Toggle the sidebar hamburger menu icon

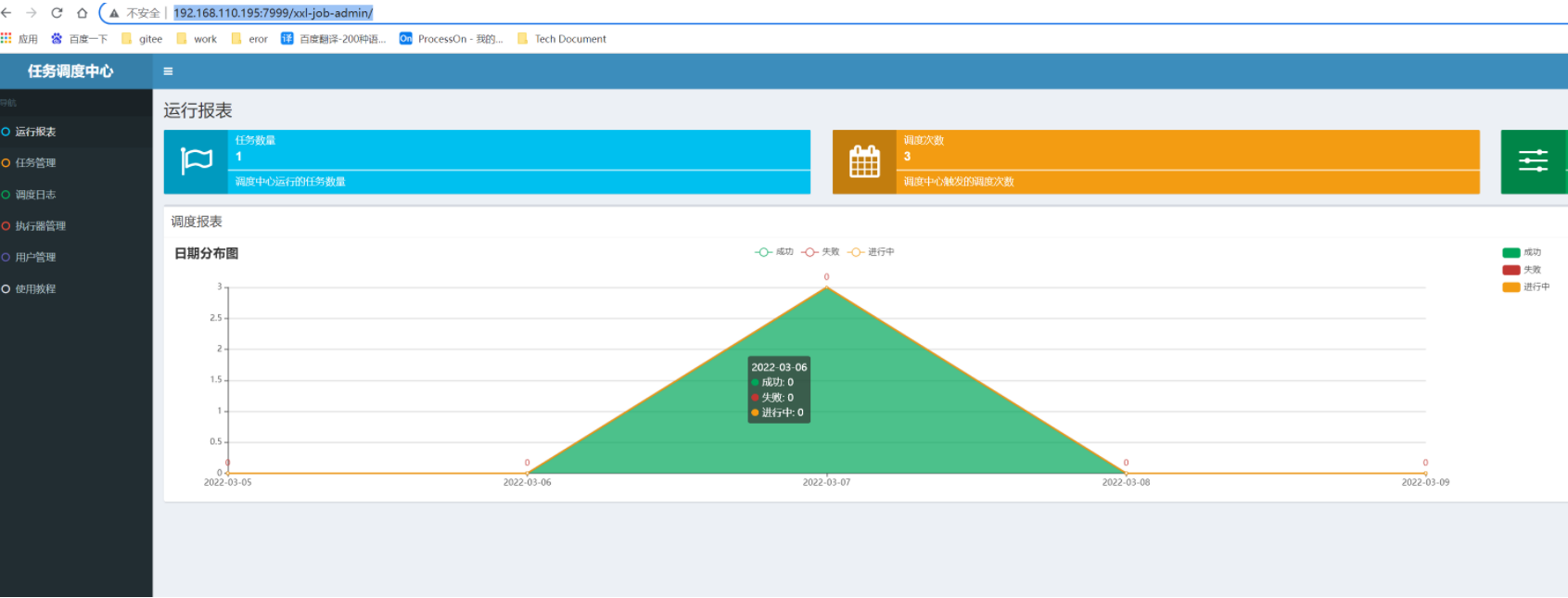(168, 71)
